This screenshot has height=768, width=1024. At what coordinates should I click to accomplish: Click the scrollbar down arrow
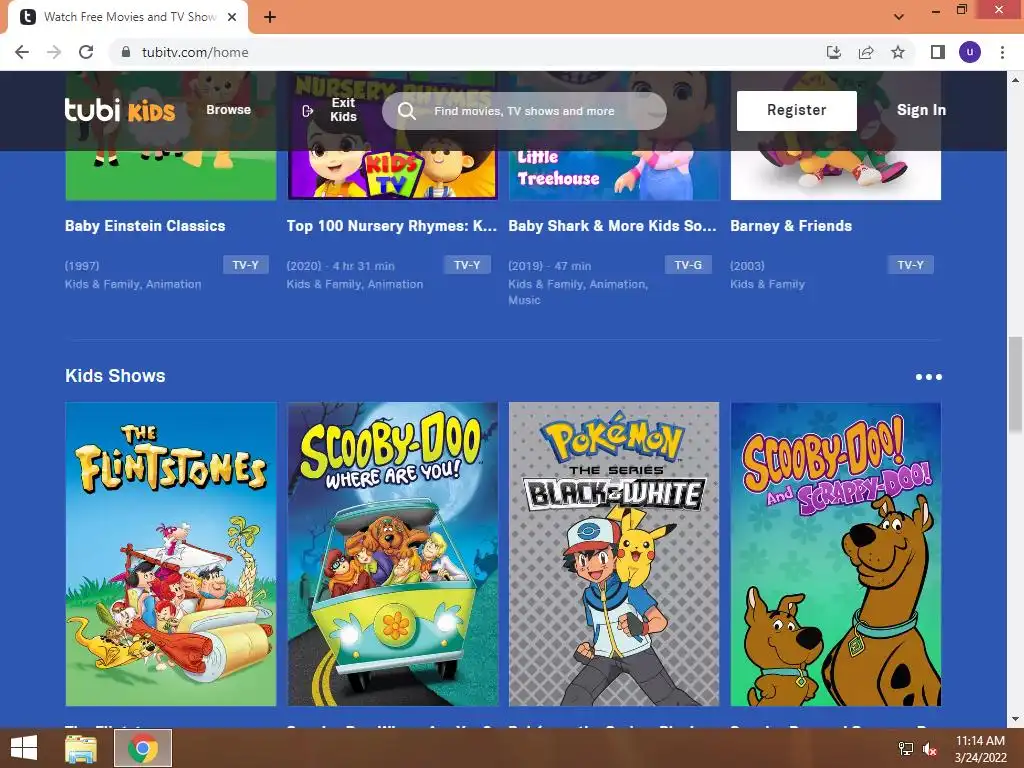click(x=1015, y=719)
